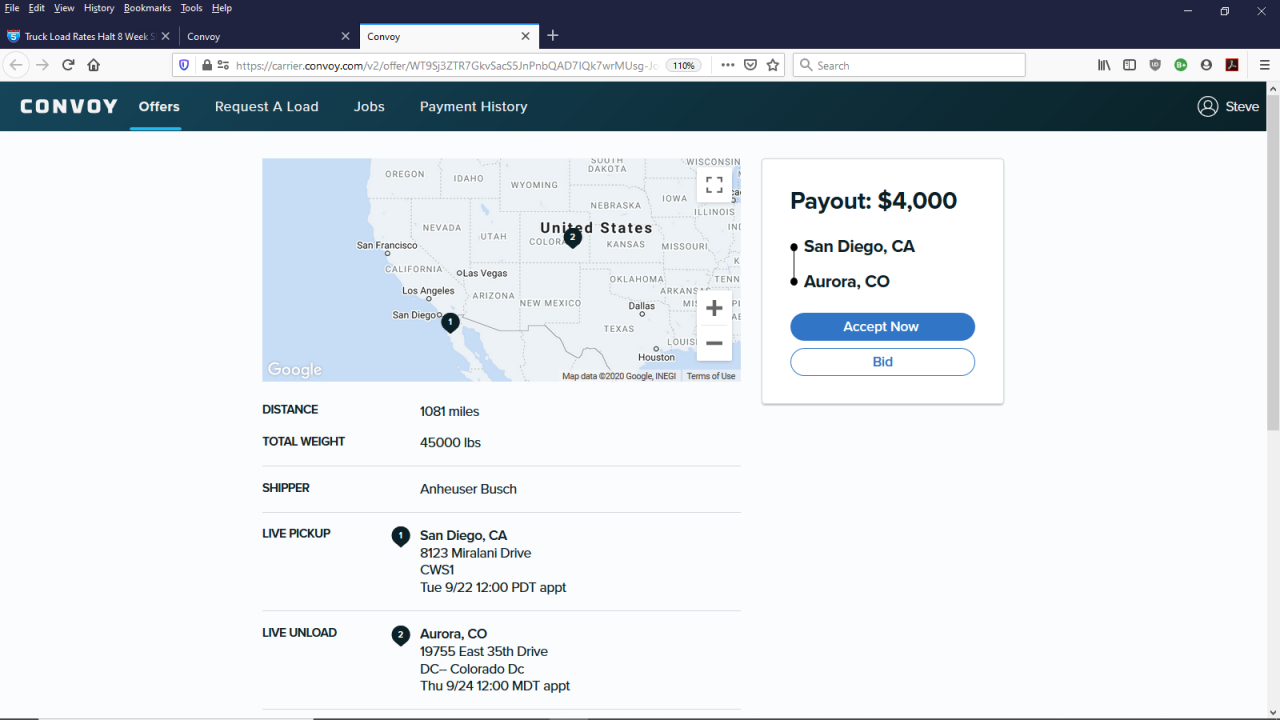This screenshot has height=720, width=1280.
Task: Open the Firefox hamburger menu
Action: [1264, 65]
